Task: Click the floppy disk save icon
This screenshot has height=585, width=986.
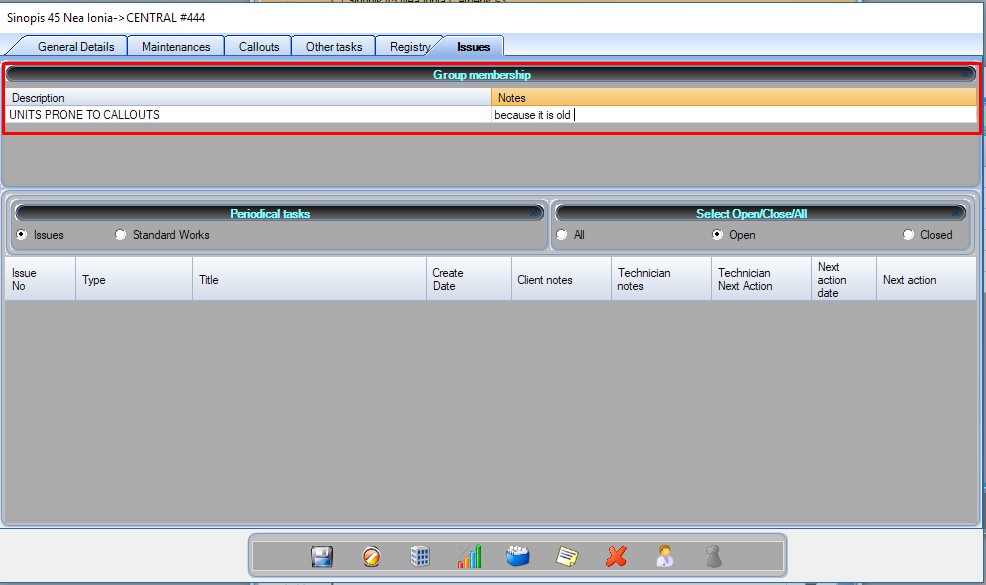Action: pos(322,556)
